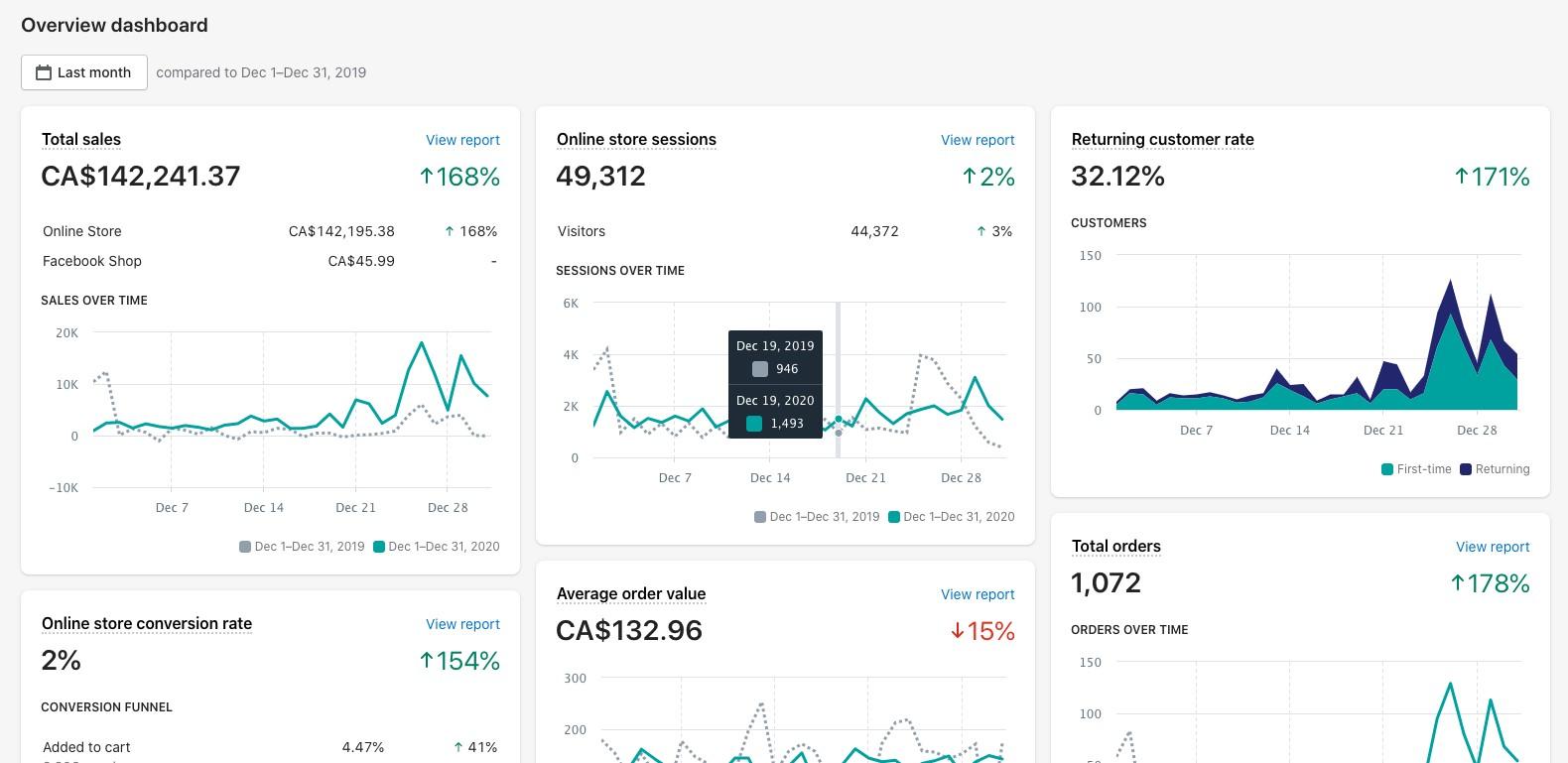Screen dimensions: 1568x763
Task: Open View report for Online store conversion rate
Action: [x=462, y=624]
